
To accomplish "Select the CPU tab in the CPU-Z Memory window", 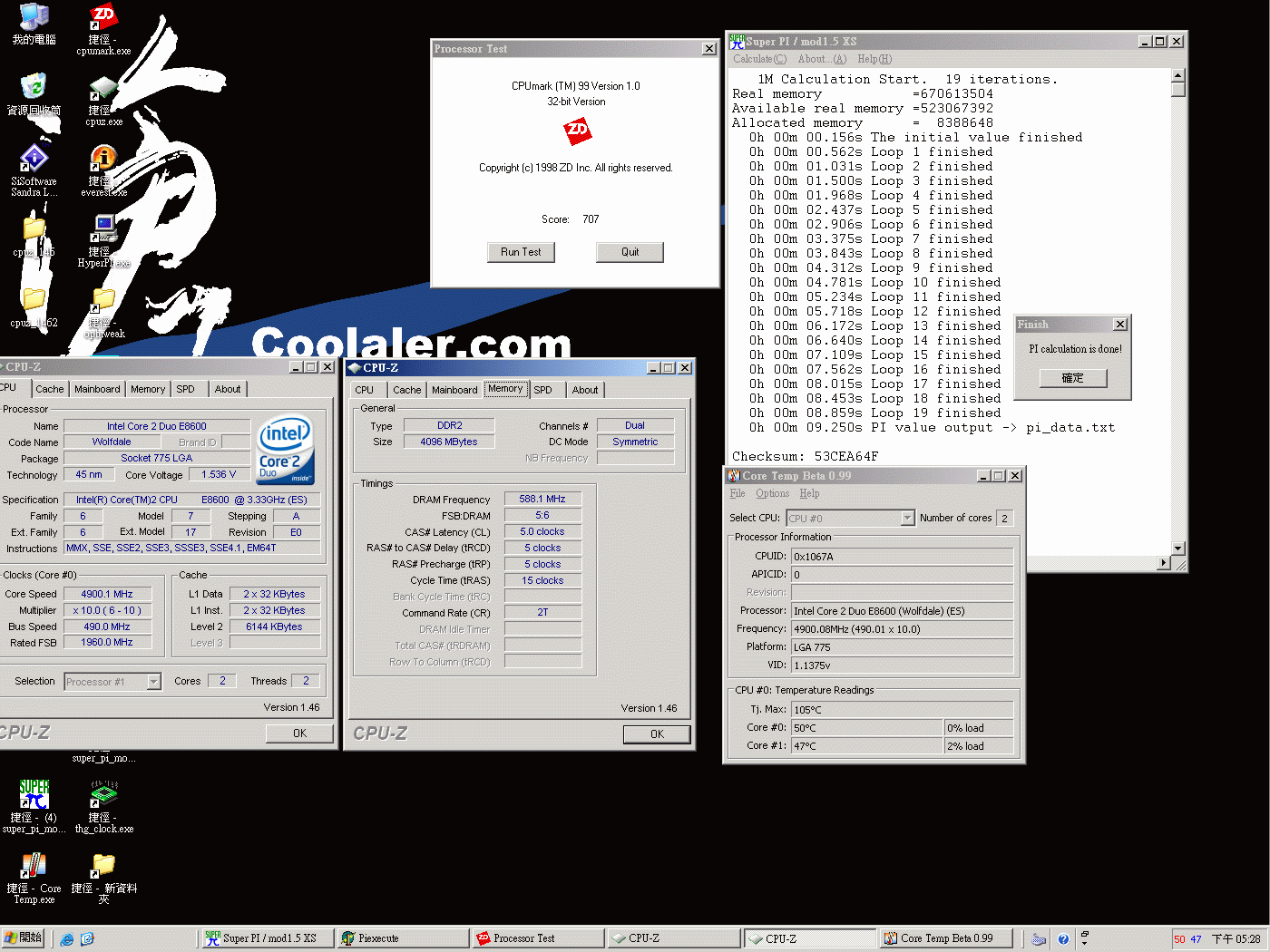I will click(x=365, y=390).
